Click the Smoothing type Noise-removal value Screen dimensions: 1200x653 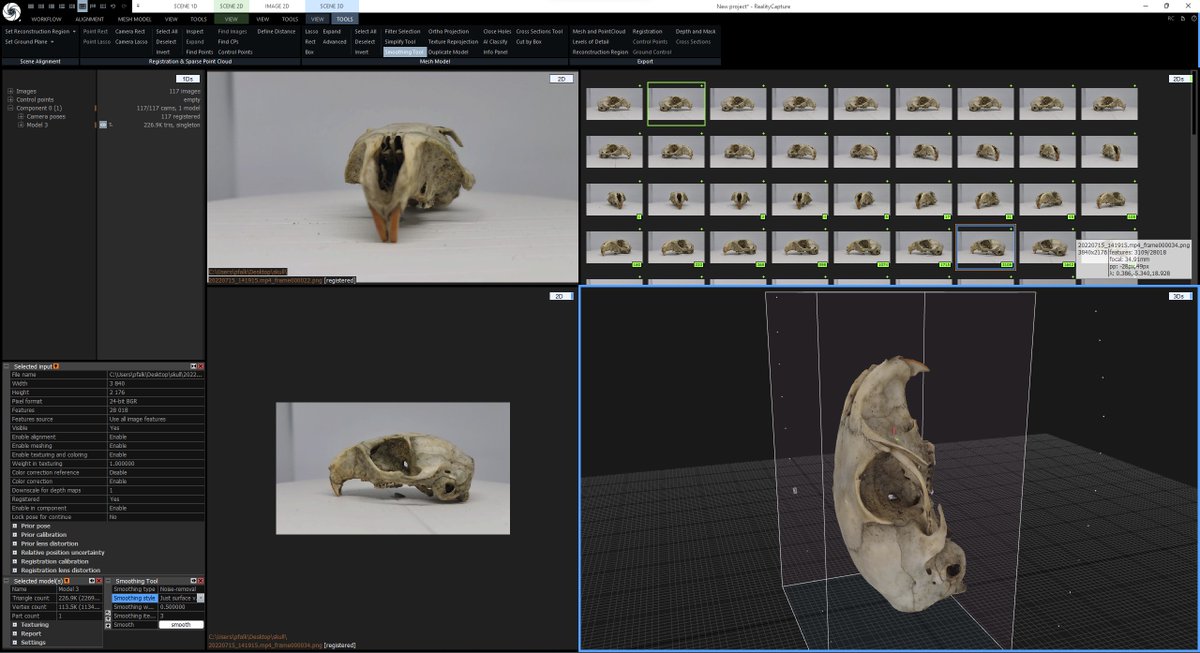point(181,589)
